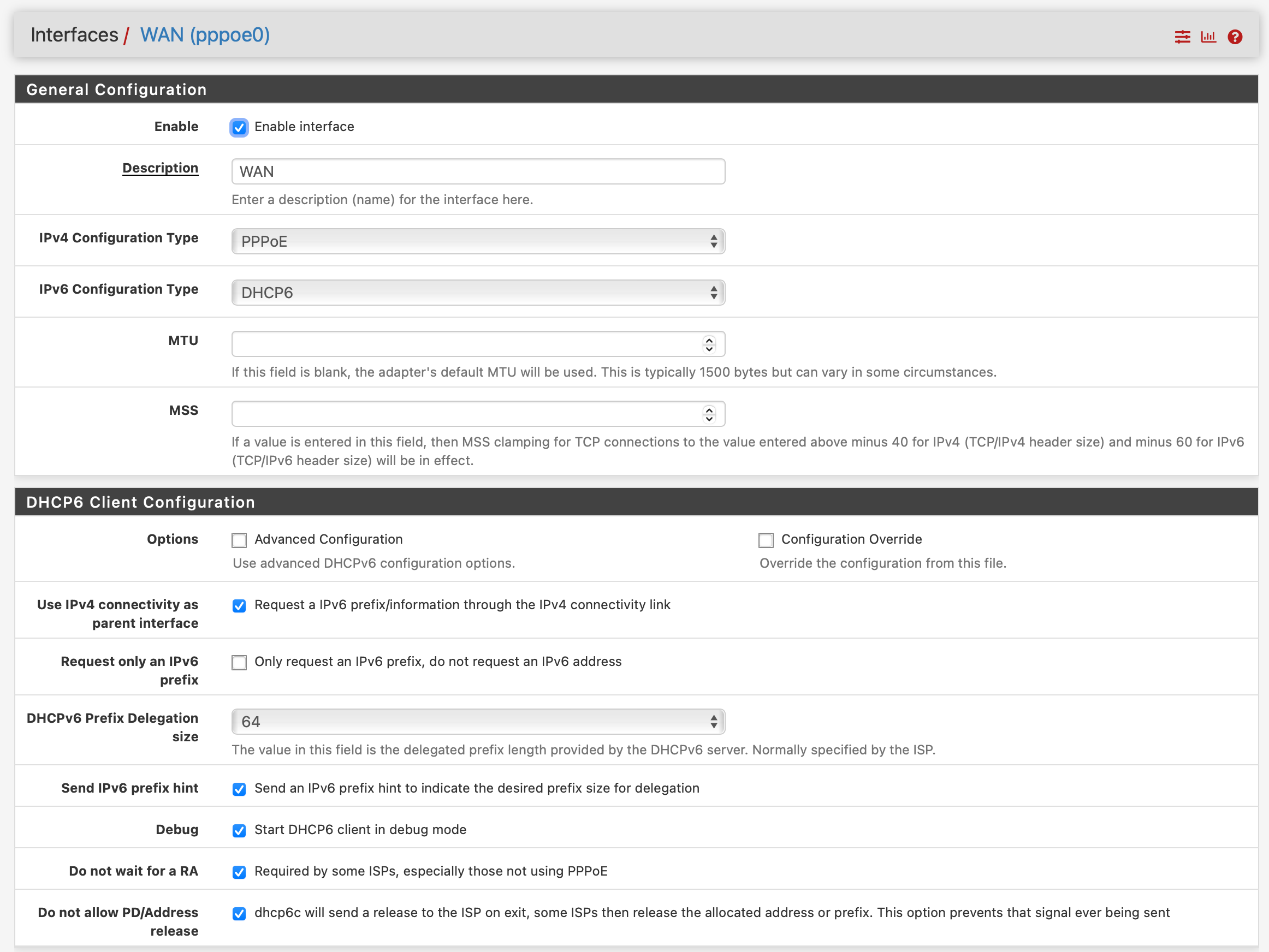Disable Send IPv6 prefix hint
The height and width of the screenshot is (952, 1269).
[239, 789]
